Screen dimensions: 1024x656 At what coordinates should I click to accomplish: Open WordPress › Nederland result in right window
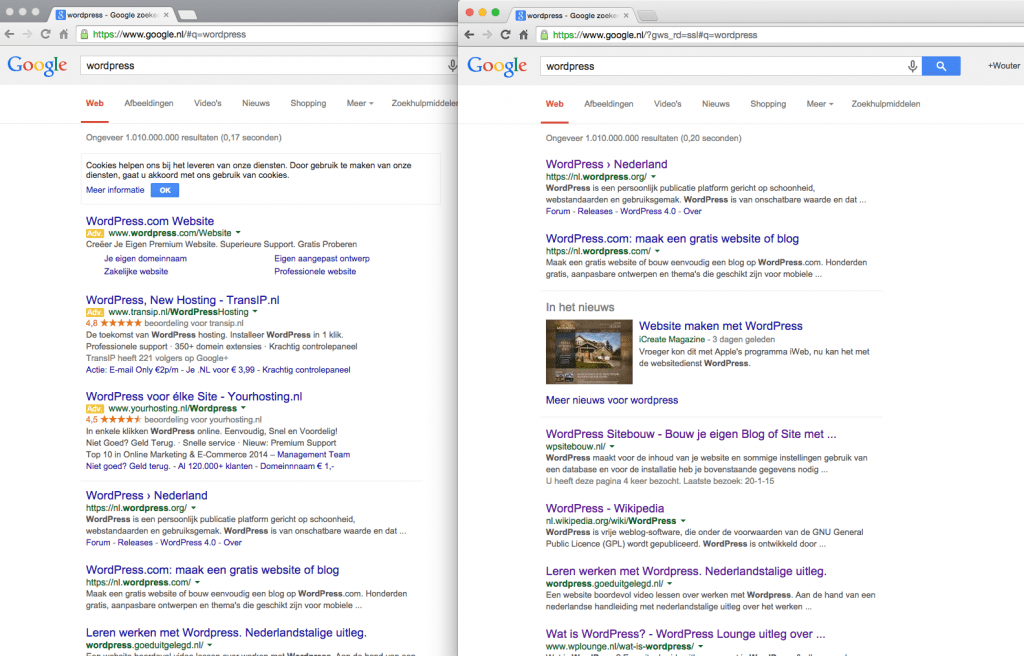click(607, 165)
